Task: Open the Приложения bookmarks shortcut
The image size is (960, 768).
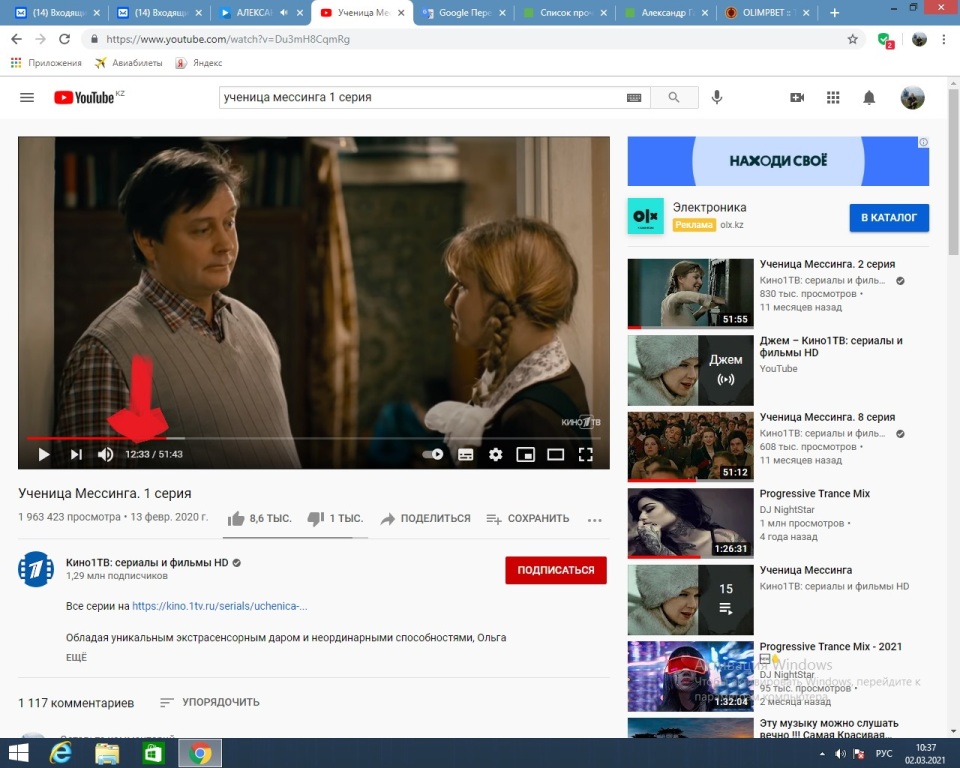Action: point(46,63)
